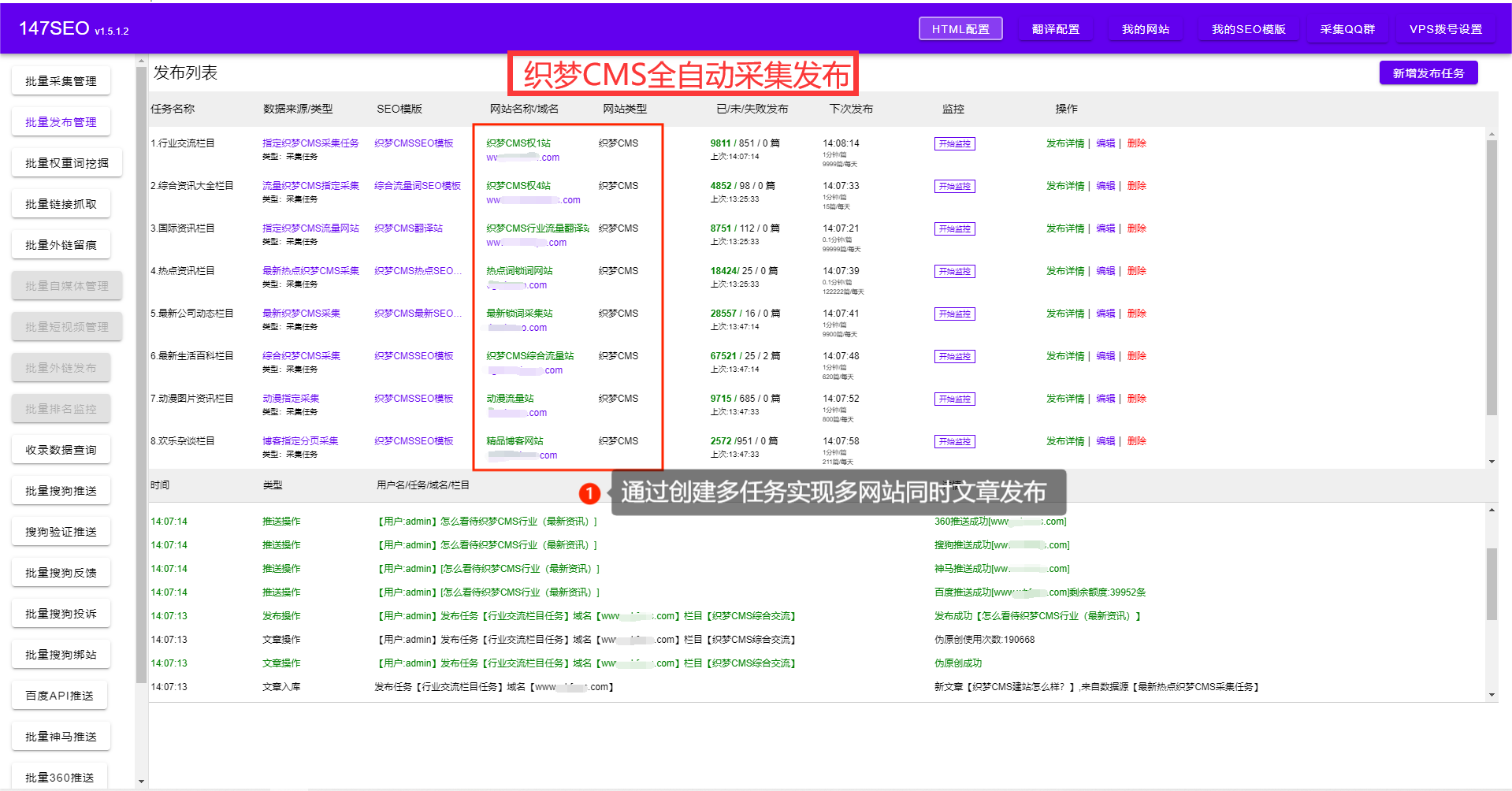
Task: Click publish list scroll down arrow
Action: coord(1492,462)
